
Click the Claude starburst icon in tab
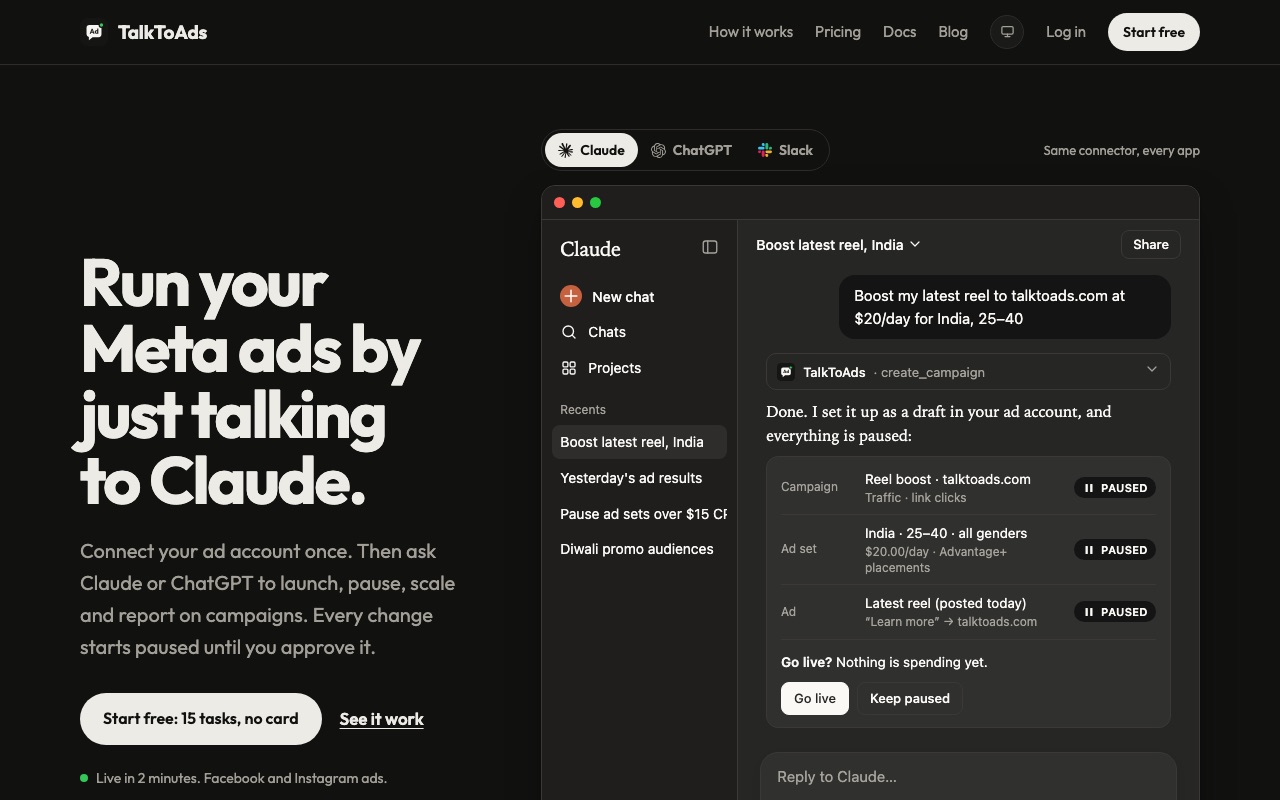[x=566, y=150]
